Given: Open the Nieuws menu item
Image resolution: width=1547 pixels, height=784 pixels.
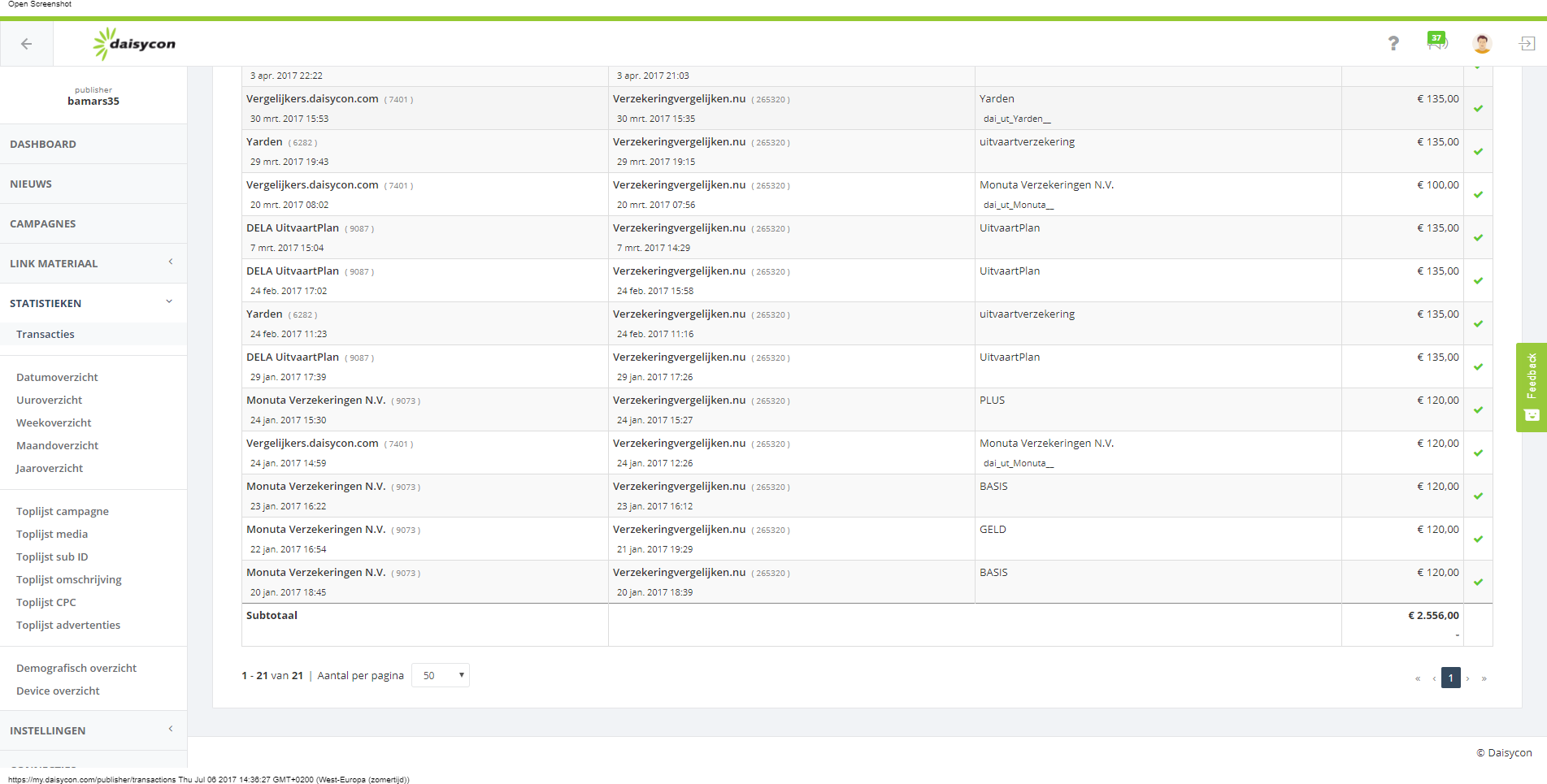Looking at the screenshot, I should coord(93,184).
